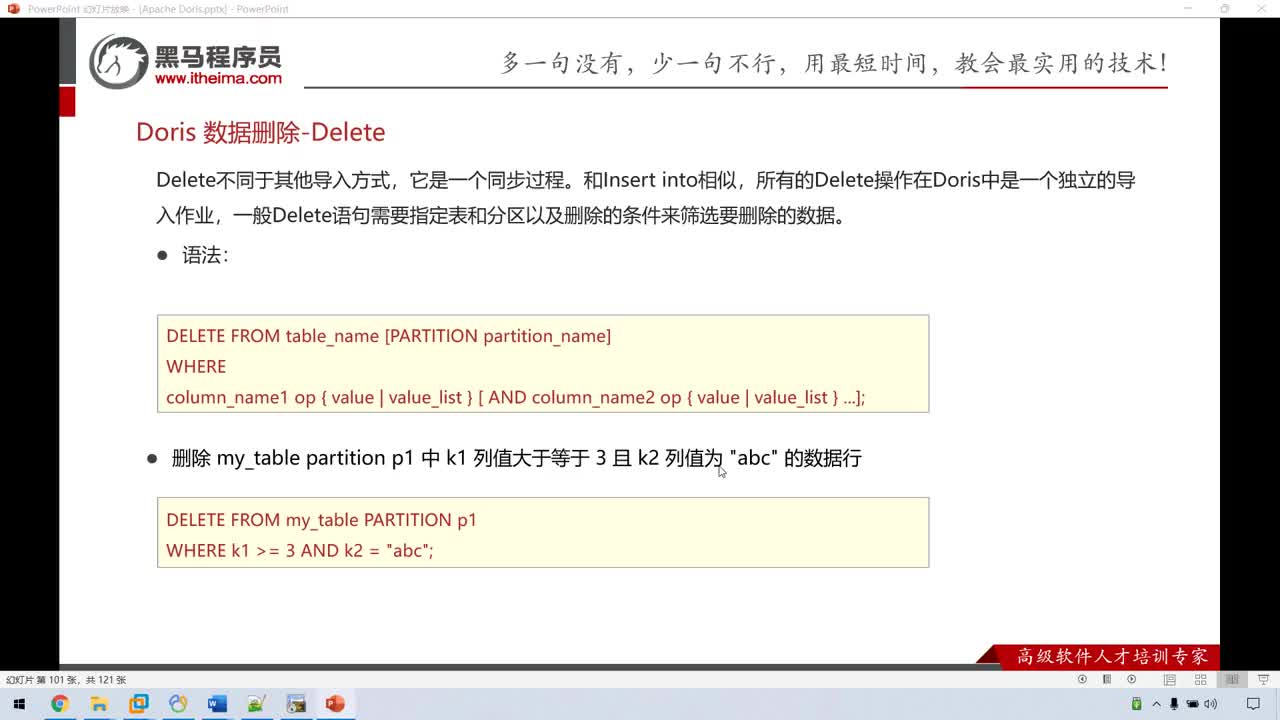Image resolution: width=1280 pixels, height=720 pixels.
Task: Click PowerPoint logo icon in title bar
Action: click(x=12, y=9)
